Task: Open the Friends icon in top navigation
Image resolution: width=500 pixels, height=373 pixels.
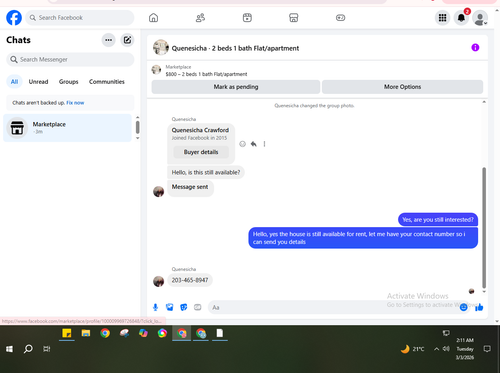Action: pyautogui.click(x=200, y=18)
